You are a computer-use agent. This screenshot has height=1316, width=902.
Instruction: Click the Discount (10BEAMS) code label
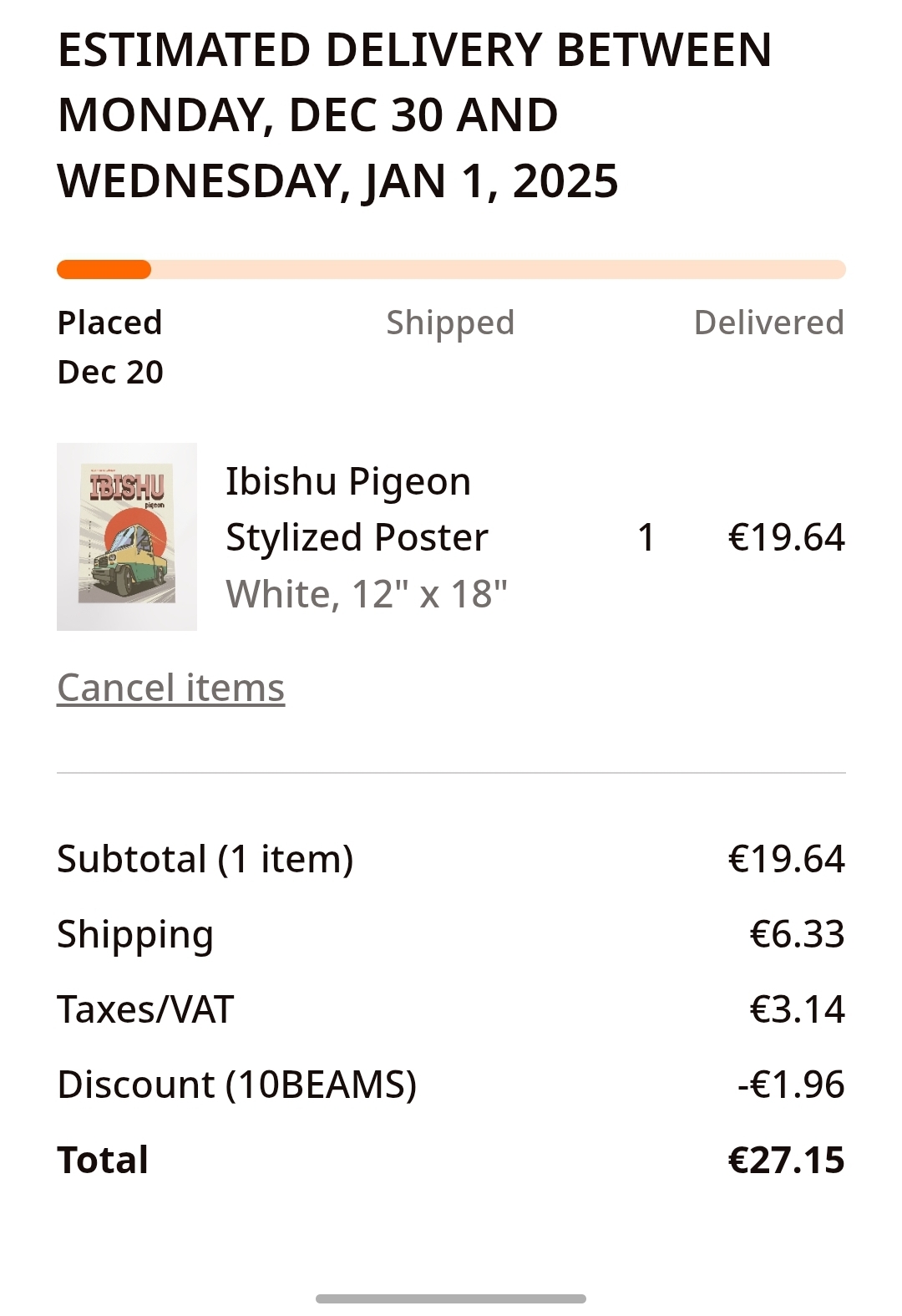click(x=237, y=1085)
